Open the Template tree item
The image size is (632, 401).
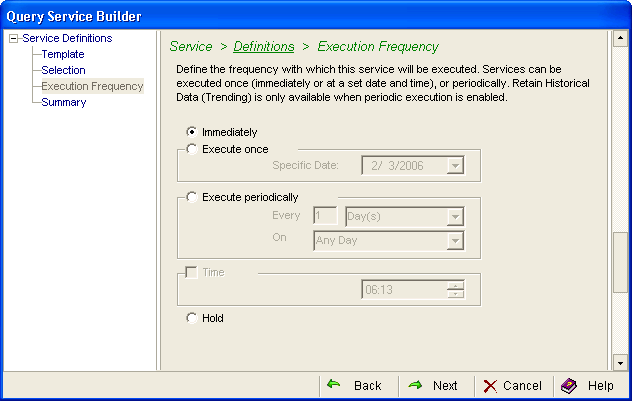[x=63, y=54]
